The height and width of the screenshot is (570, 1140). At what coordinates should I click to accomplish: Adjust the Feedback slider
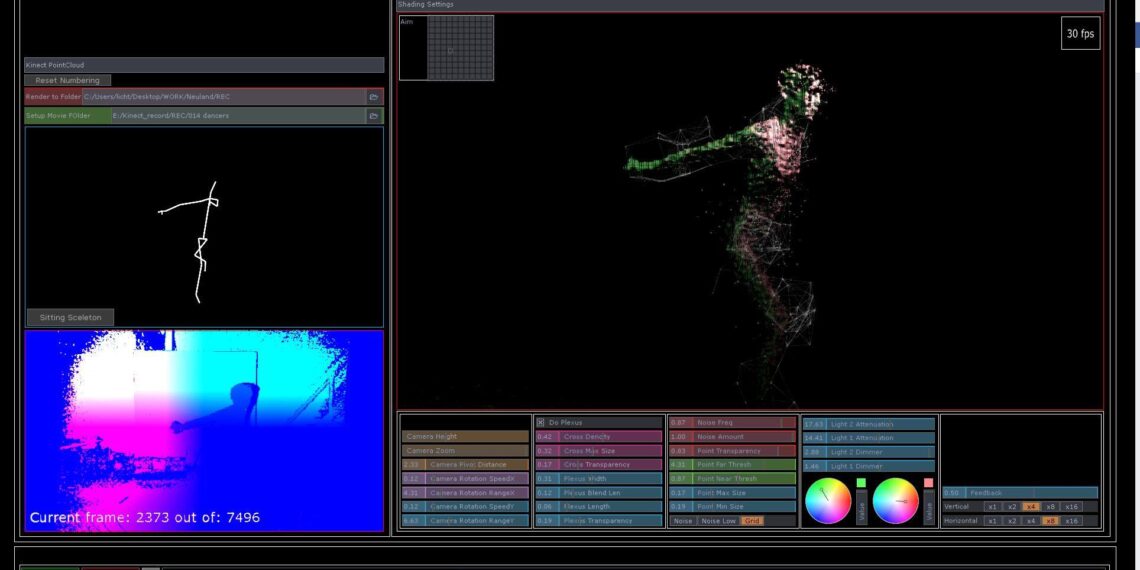pos(1020,493)
